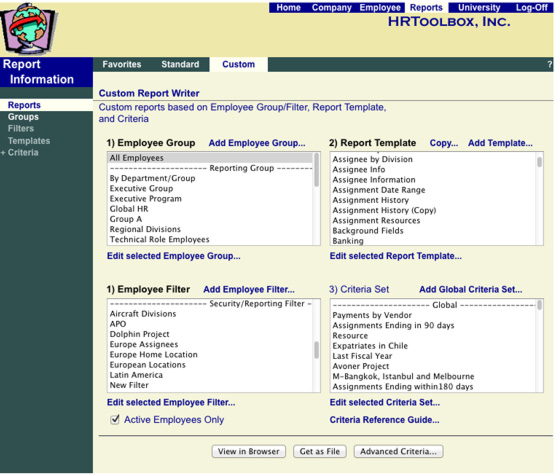Screen dimensions: 556x475
Task: Select All Employees in group list
Action: (210, 158)
